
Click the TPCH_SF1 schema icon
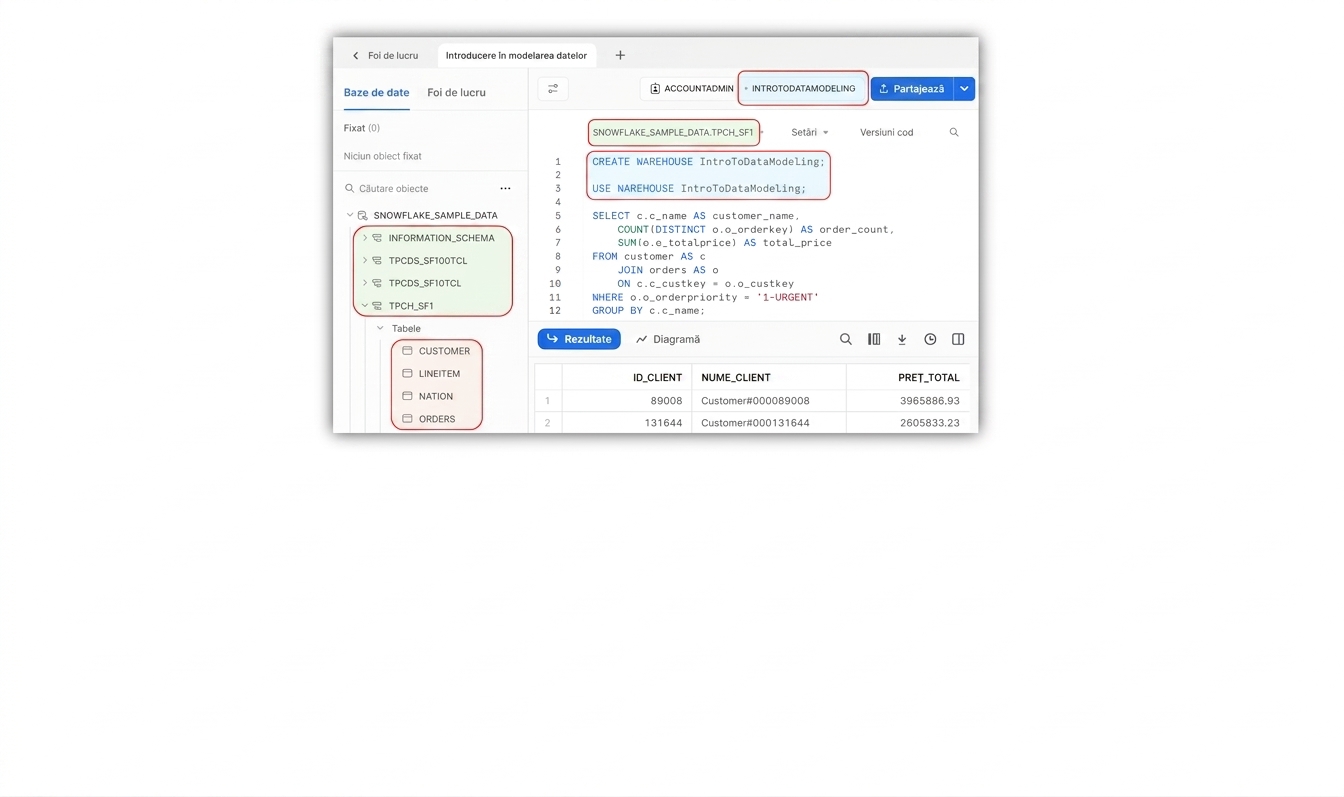(377, 306)
